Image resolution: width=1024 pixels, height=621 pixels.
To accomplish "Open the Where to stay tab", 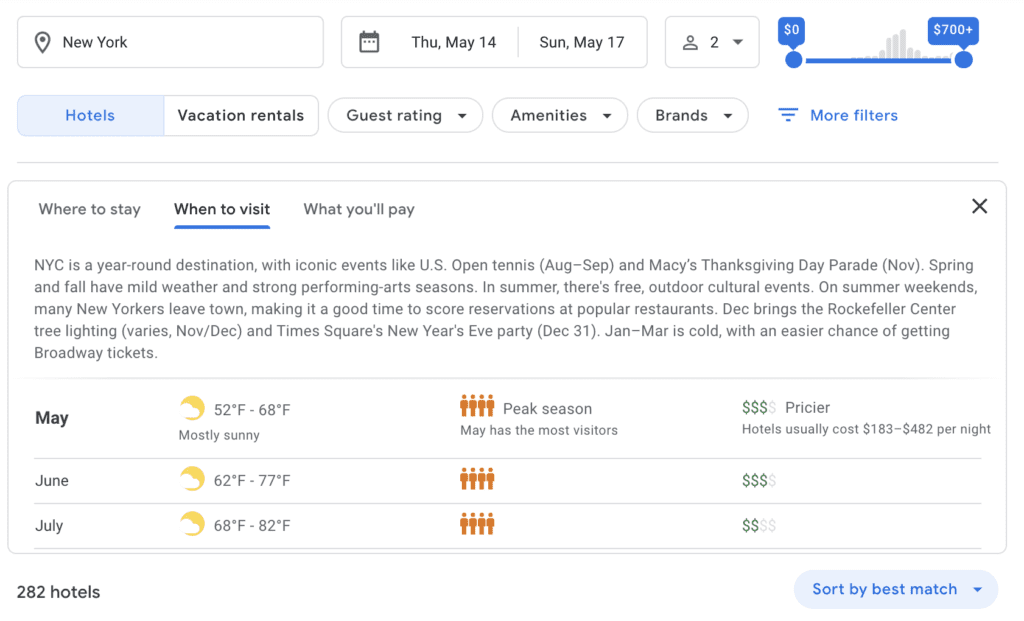I will [89, 209].
